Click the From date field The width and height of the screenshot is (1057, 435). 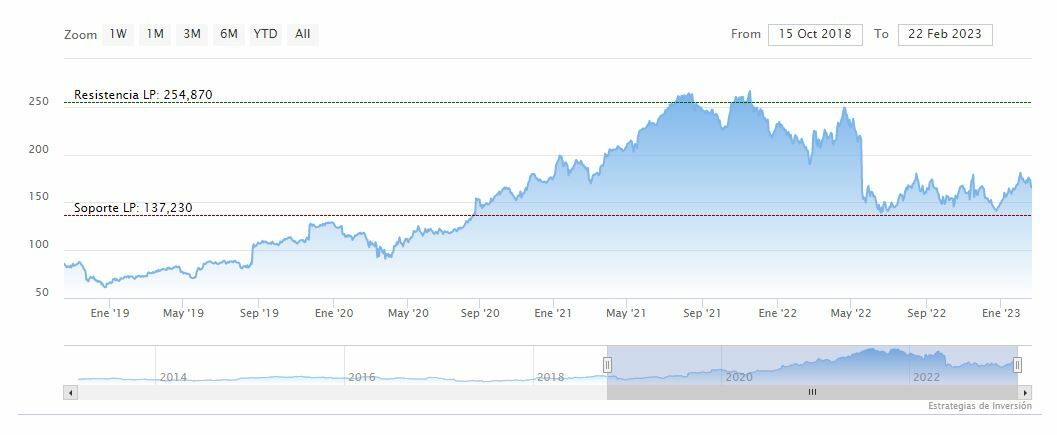815,34
